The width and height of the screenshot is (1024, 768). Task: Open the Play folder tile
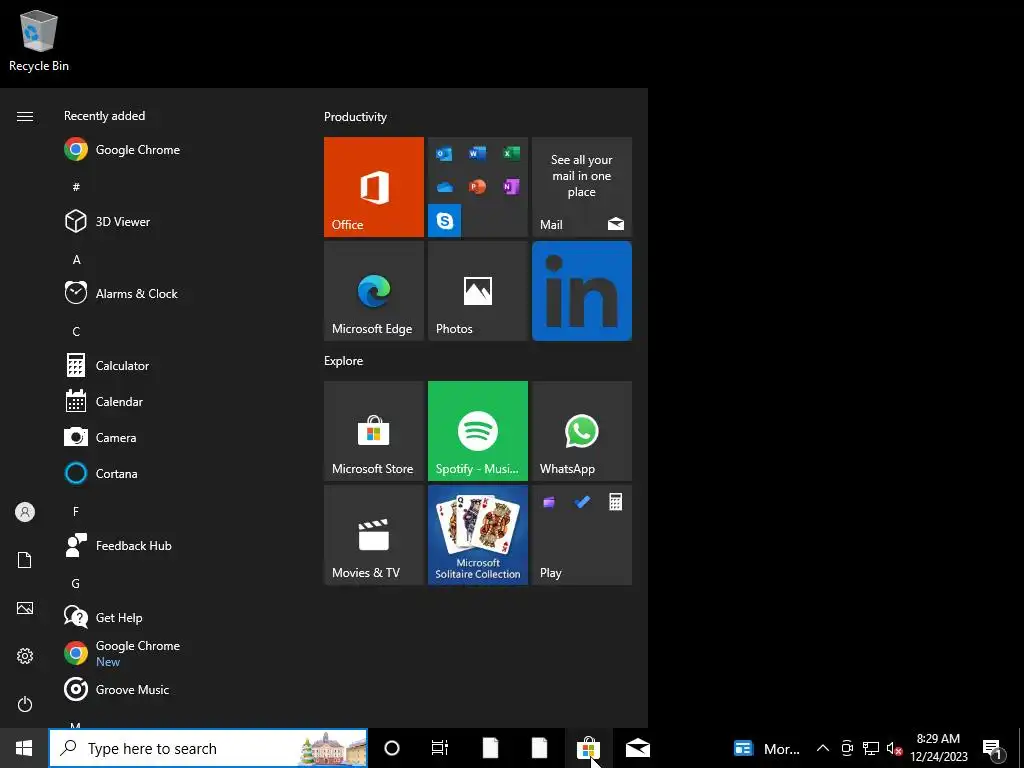(x=582, y=535)
